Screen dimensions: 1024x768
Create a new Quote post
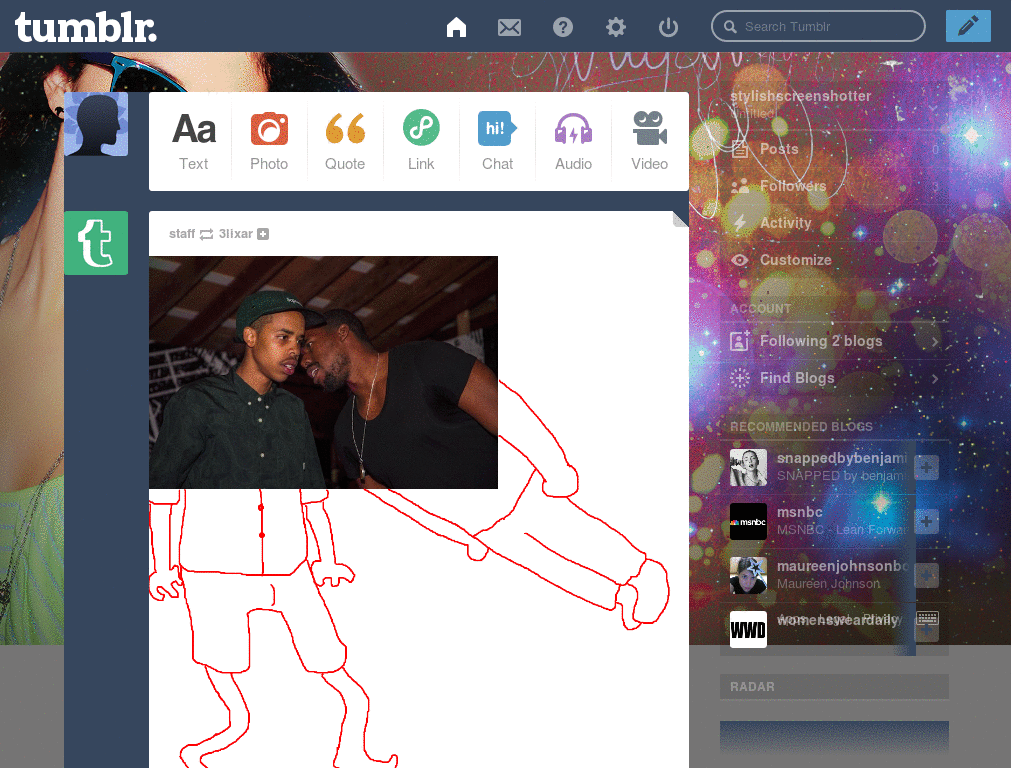(x=345, y=141)
